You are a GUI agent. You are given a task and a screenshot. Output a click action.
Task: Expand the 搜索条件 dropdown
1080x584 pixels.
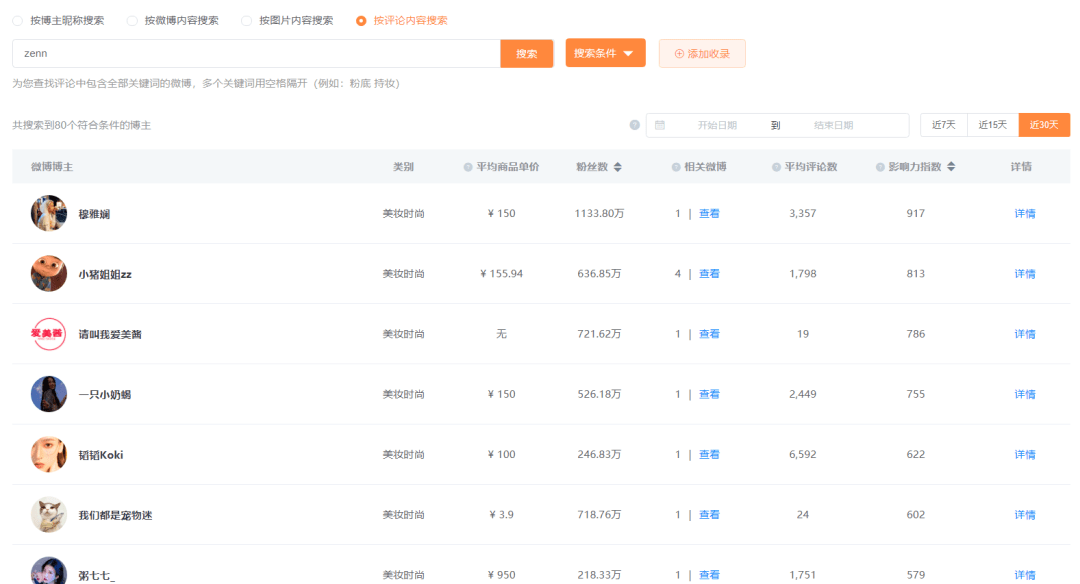(x=605, y=53)
